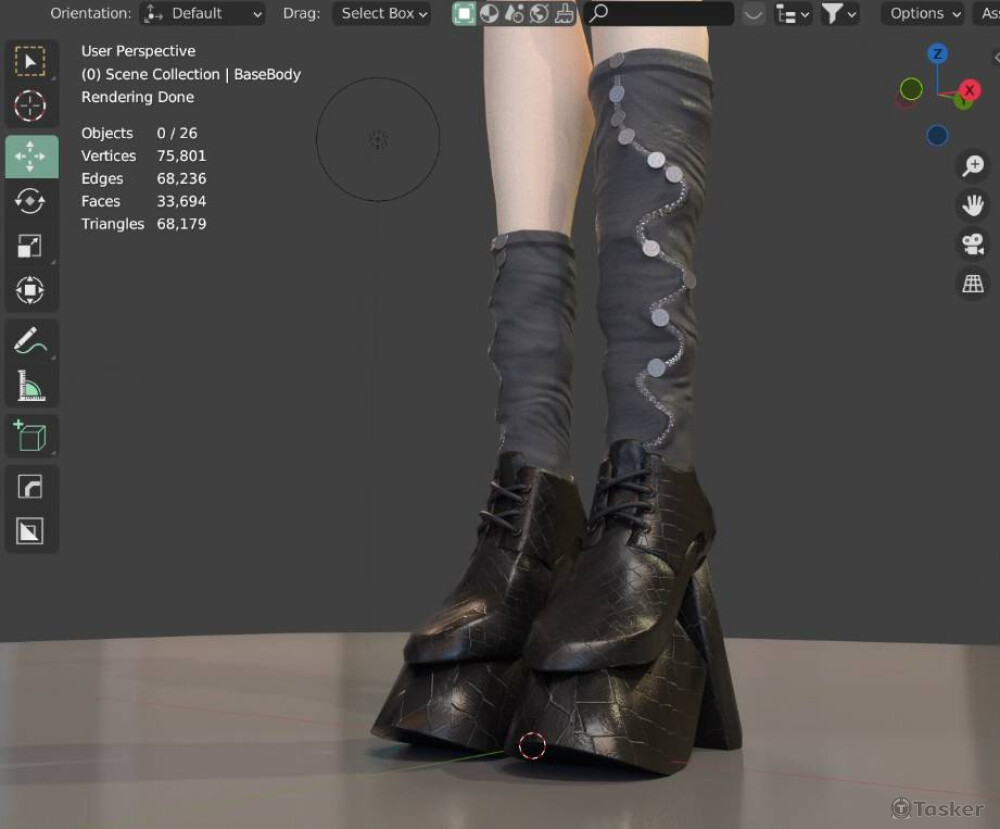1000x829 pixels.
Task: Click the blue Z axis on gizmo
Action: click(937, 54)
